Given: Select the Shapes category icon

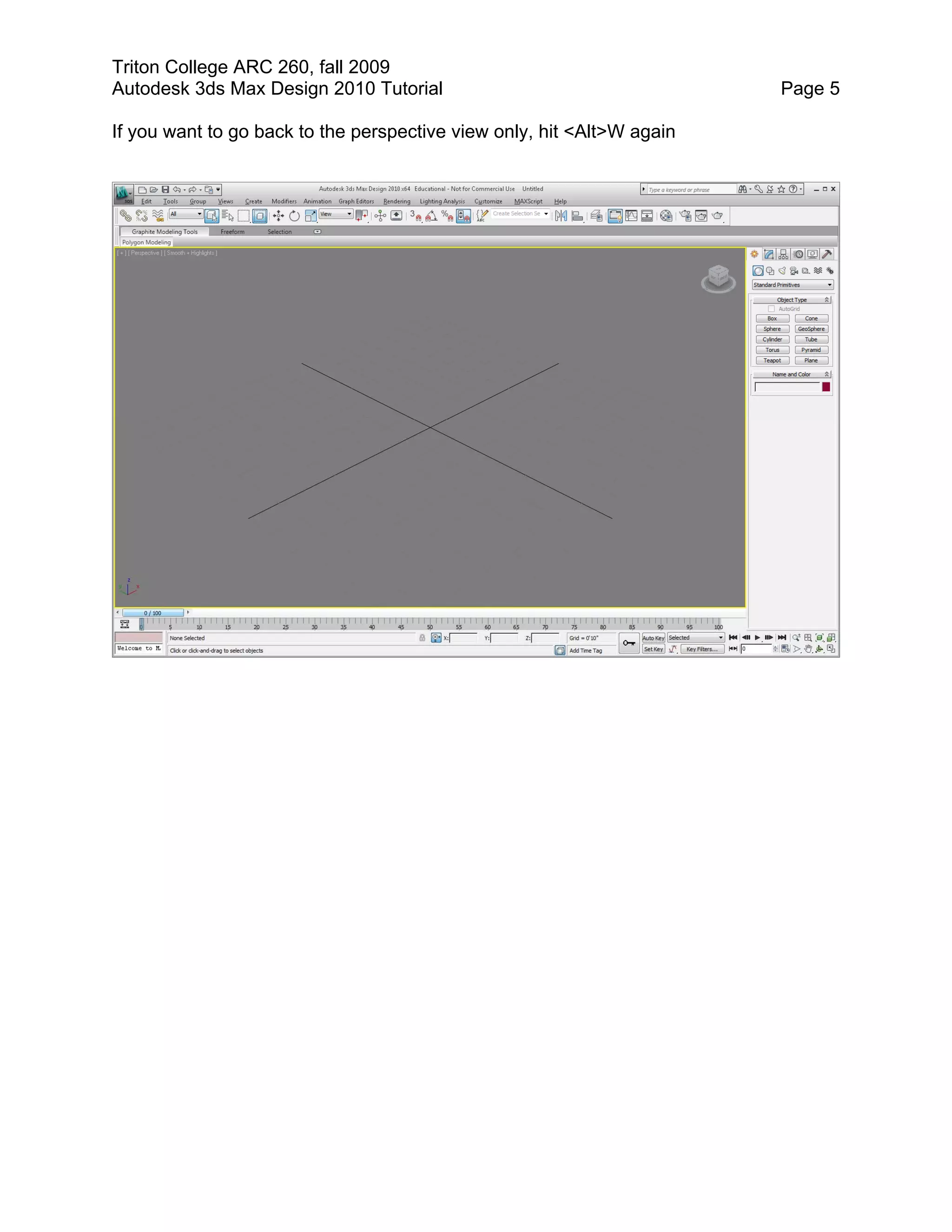Looking at the screenshot, I should click(770, 271).
